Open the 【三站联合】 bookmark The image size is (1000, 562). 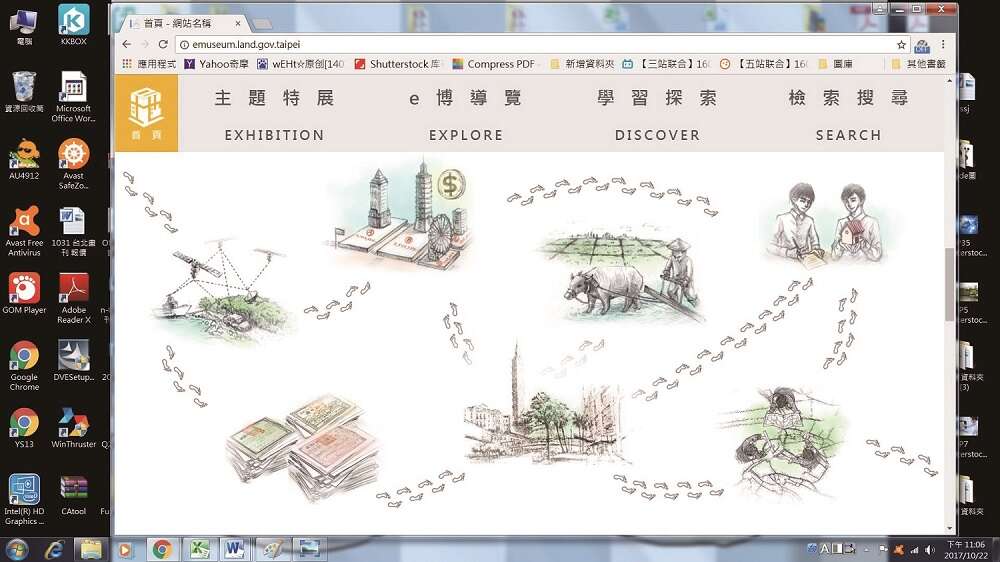pyautogui.click(x=666, y=64)
